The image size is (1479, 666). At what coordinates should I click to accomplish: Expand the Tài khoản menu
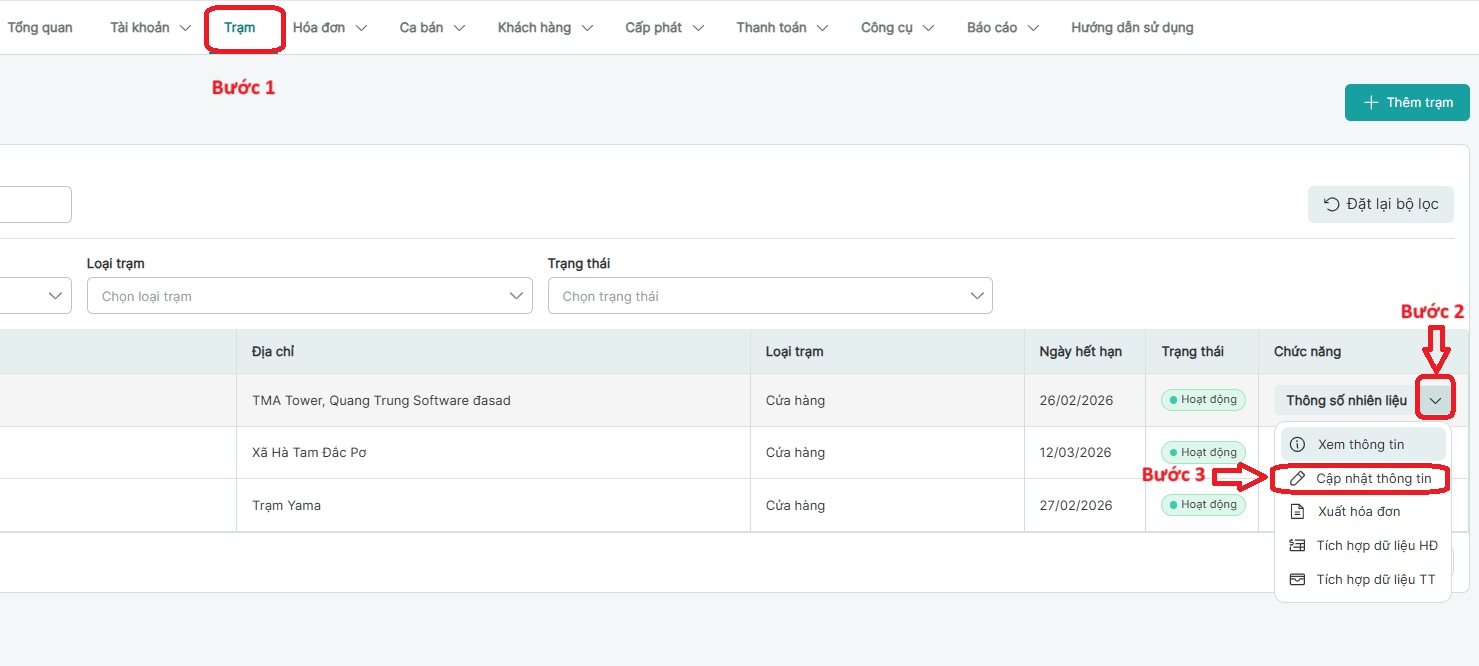(150, 28)
